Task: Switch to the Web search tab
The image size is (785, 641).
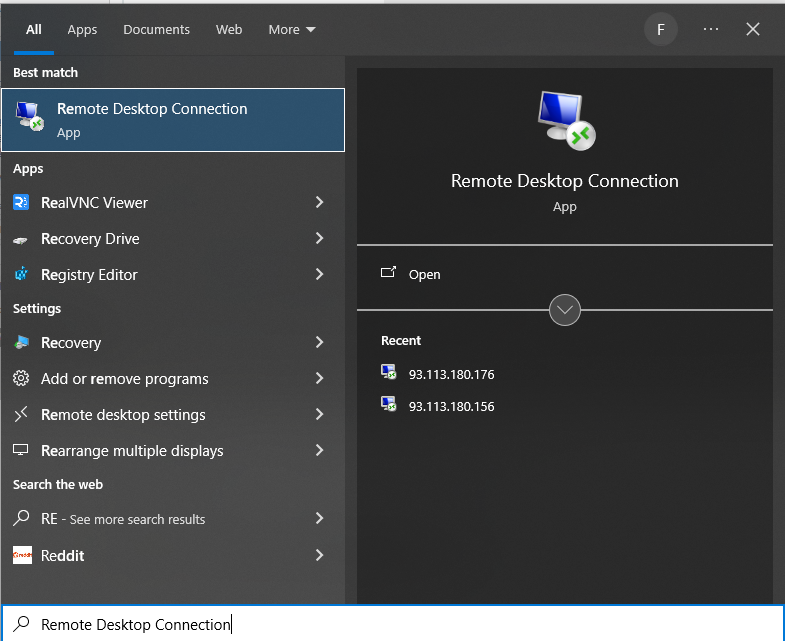Action: pyautogui.click(x=229, y=30)
